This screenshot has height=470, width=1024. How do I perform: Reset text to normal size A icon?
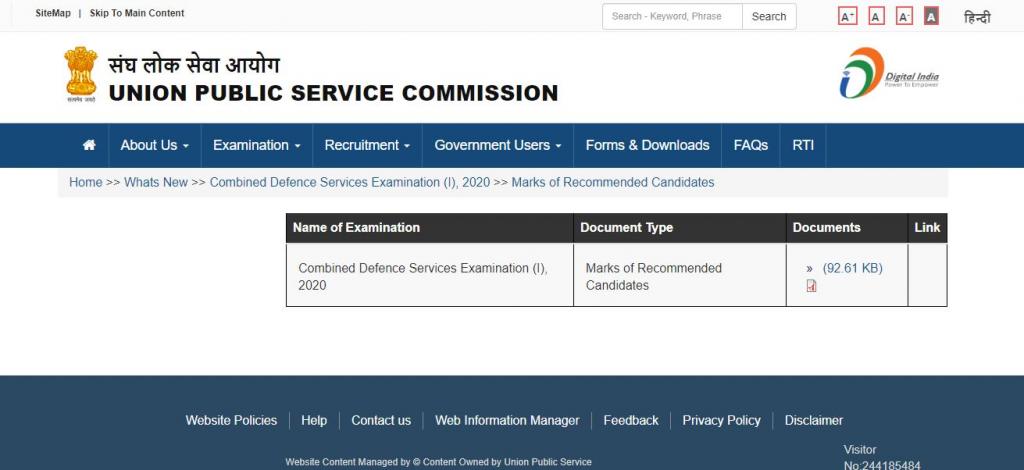(x=876, y=16)
